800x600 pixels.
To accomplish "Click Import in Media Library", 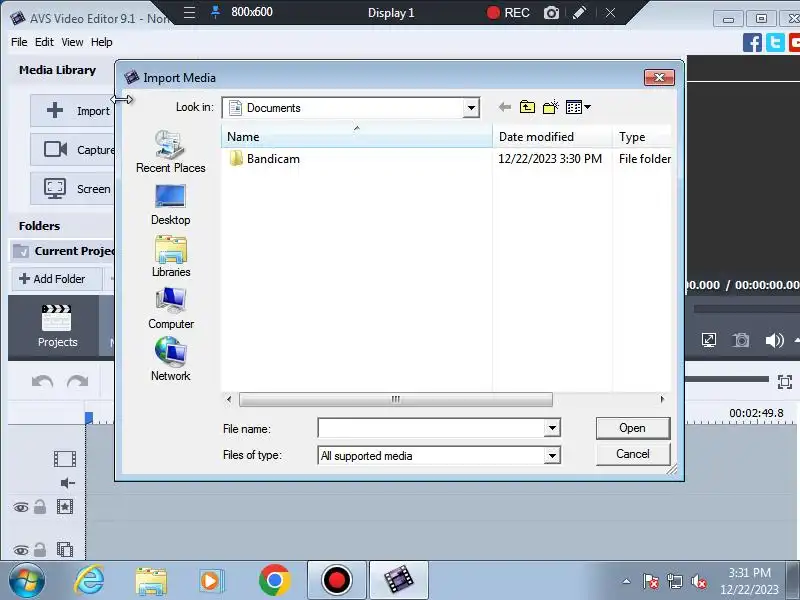I will point(72,111).
